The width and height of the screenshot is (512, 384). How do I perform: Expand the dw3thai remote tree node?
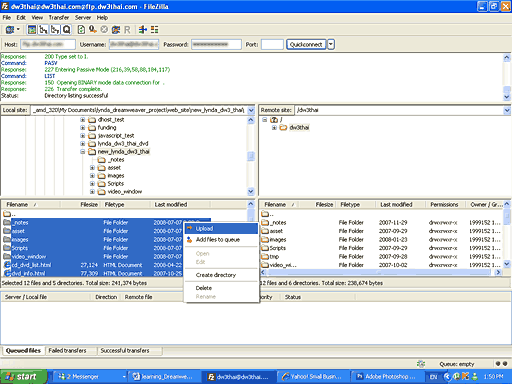(274, 128)
